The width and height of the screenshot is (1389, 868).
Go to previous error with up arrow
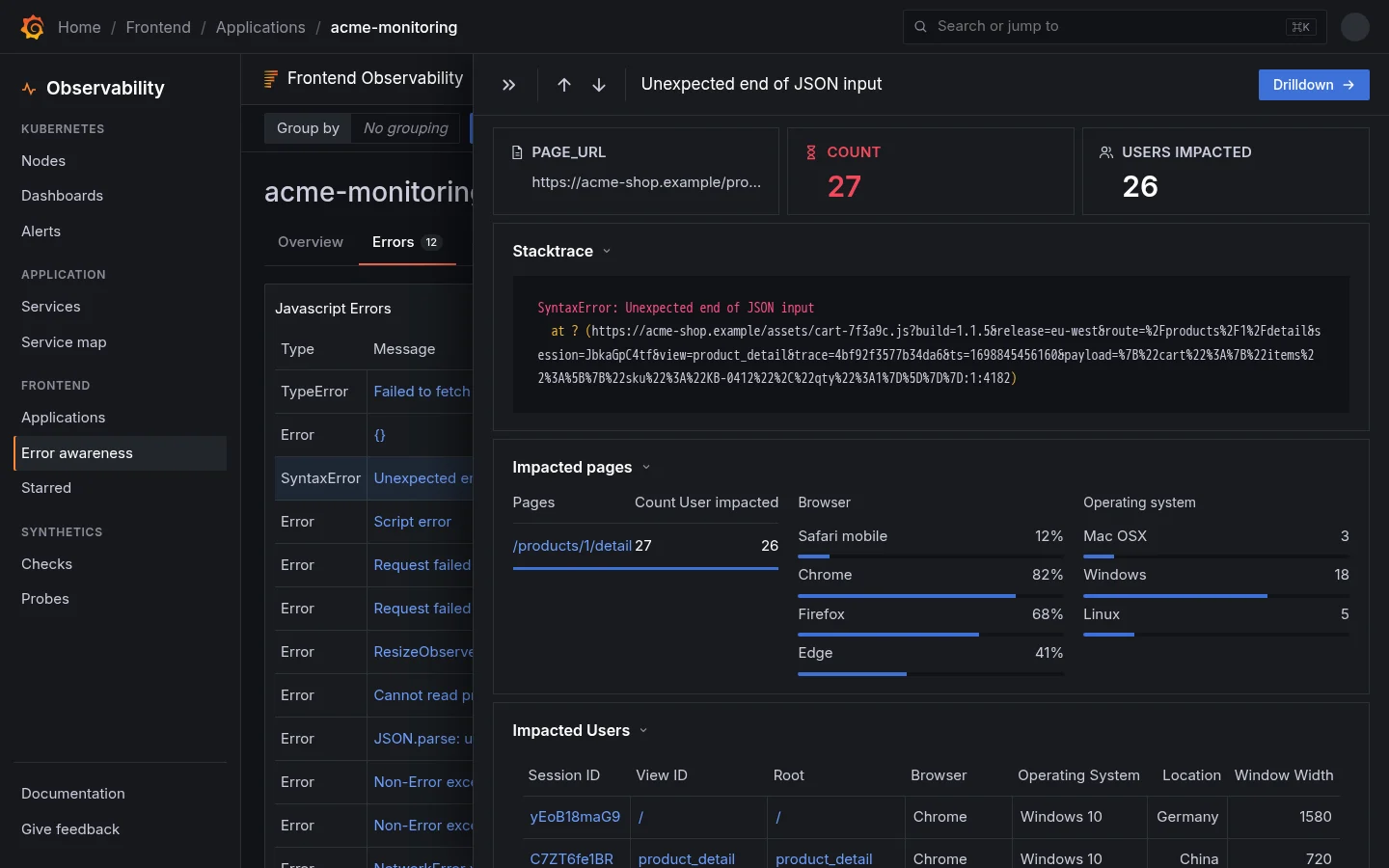coord(564,85)
